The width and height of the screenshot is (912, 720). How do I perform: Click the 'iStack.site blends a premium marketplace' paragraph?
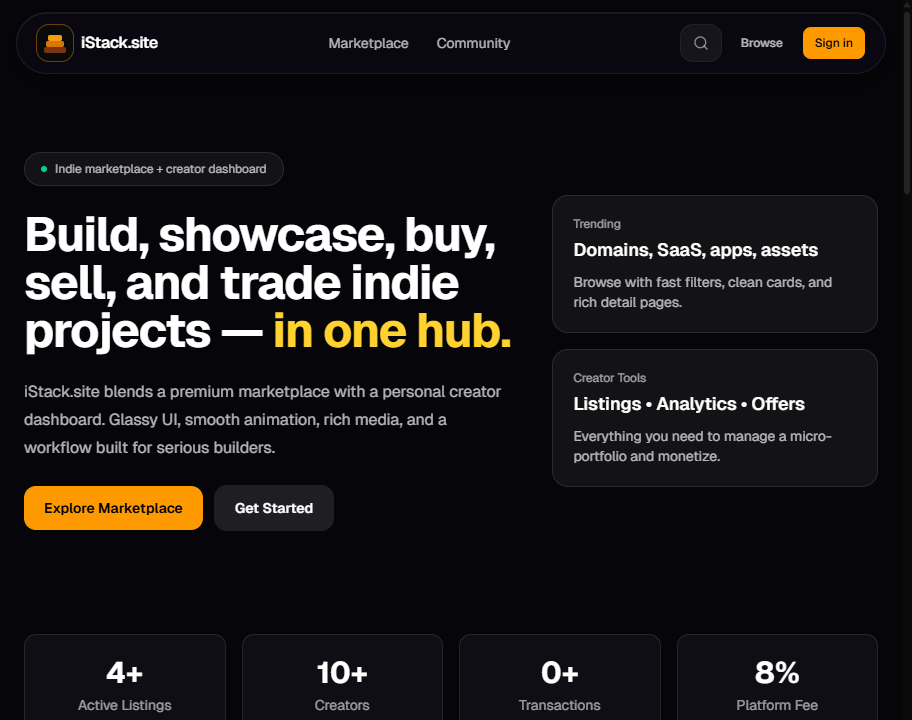(x=262, y=419)
